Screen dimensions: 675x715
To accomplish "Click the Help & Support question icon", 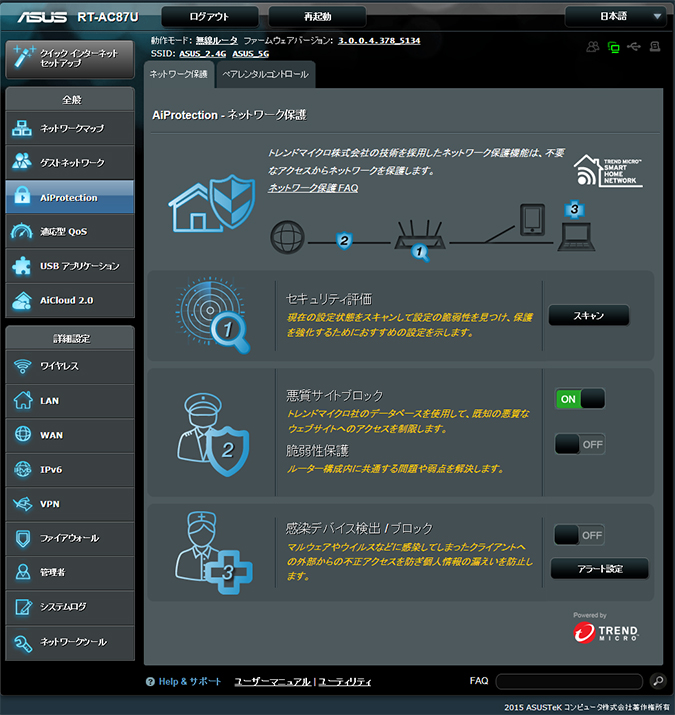I will pyautogui.click(x=150, y=682).
